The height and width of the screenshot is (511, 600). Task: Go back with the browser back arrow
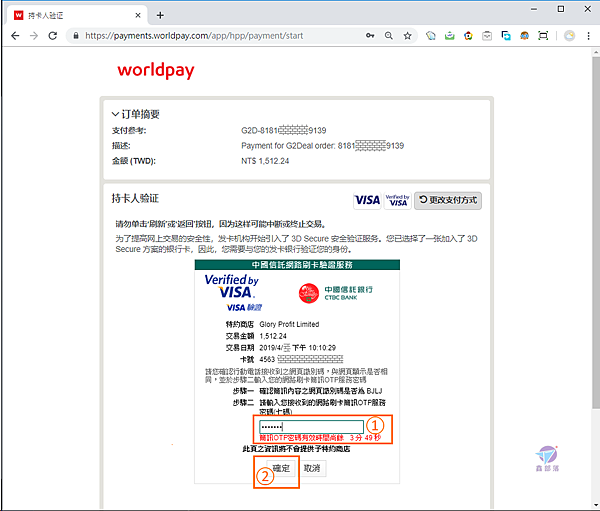[15, 36]
